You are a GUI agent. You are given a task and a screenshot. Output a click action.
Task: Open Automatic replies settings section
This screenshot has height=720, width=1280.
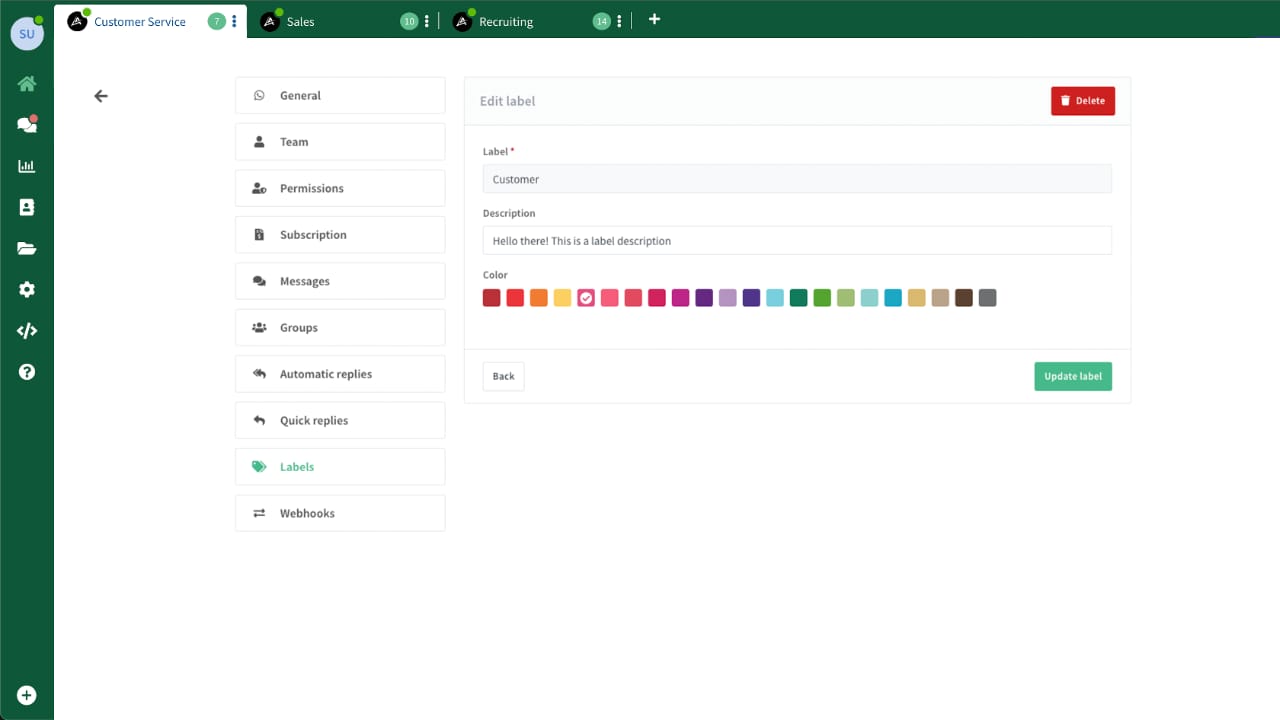click(340, 374)
